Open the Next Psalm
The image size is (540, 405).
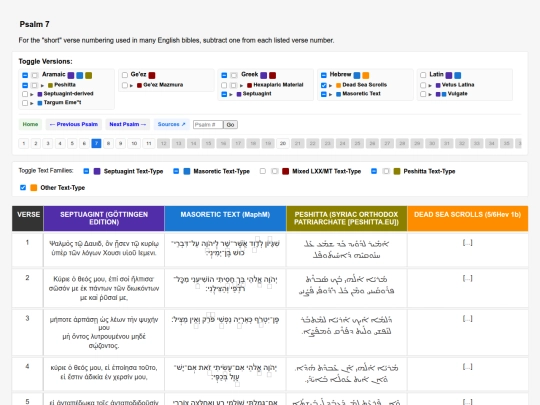[x=128, y=124]
